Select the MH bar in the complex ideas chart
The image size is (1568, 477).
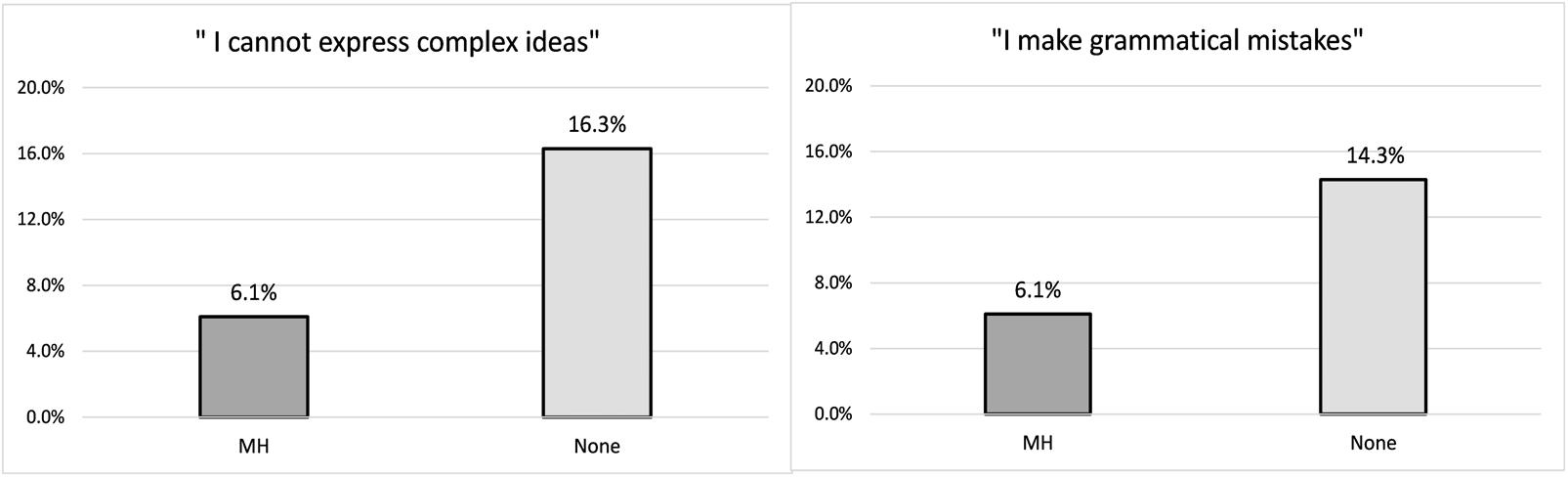(254, 367)
